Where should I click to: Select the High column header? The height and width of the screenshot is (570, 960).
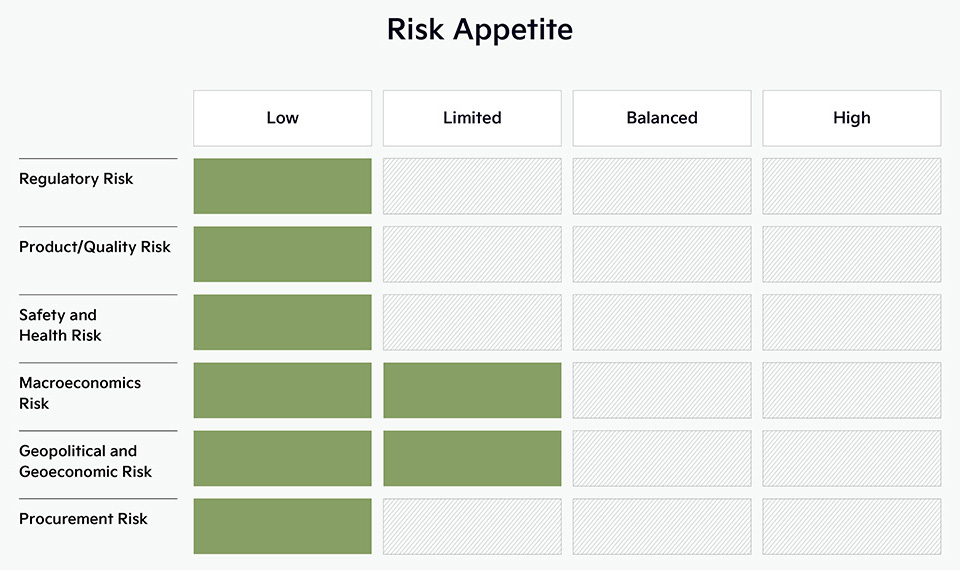coord(852,118)
